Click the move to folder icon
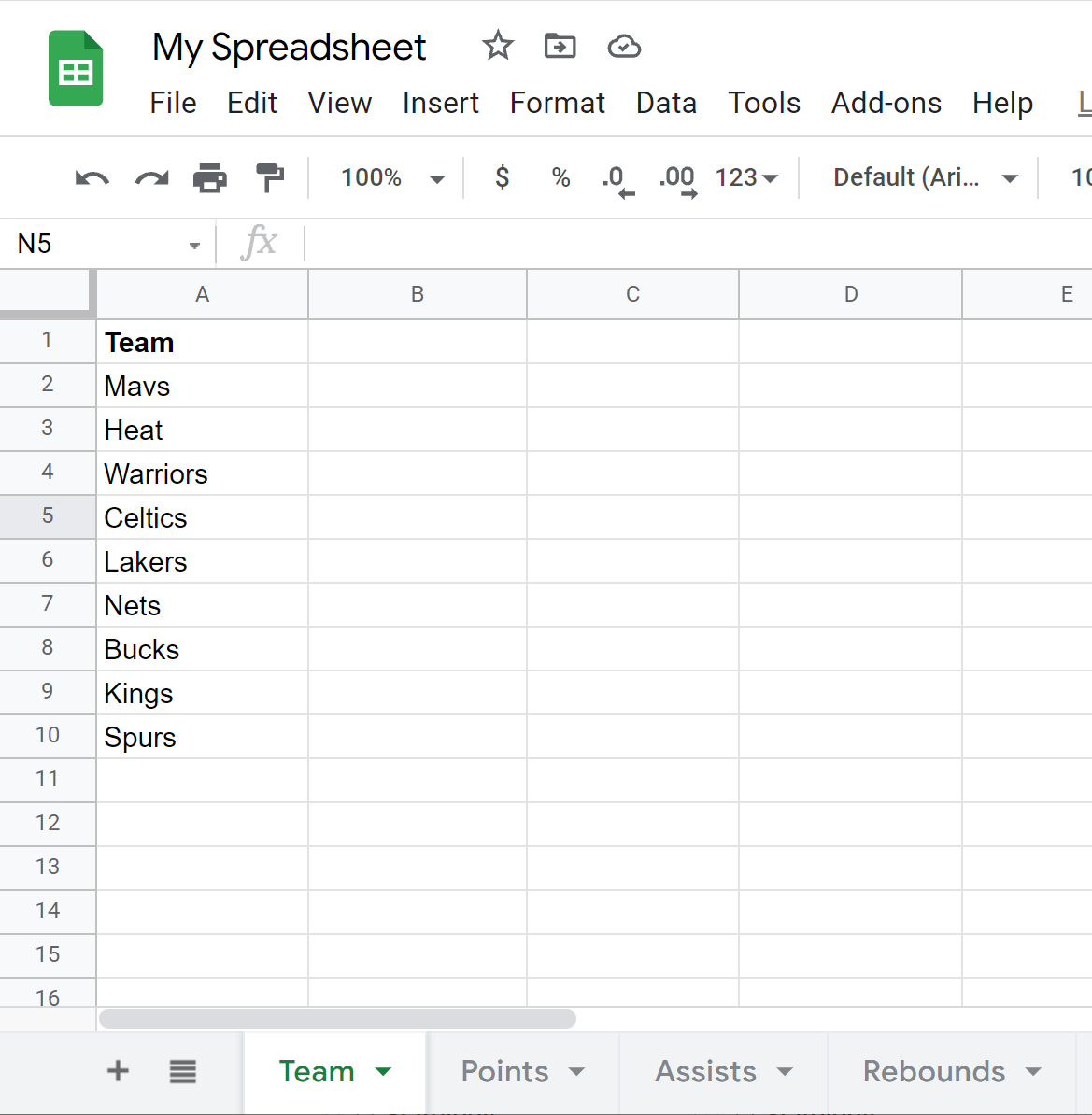The width and height of the screenshot is (1092, 1115). tap(560, 46)
